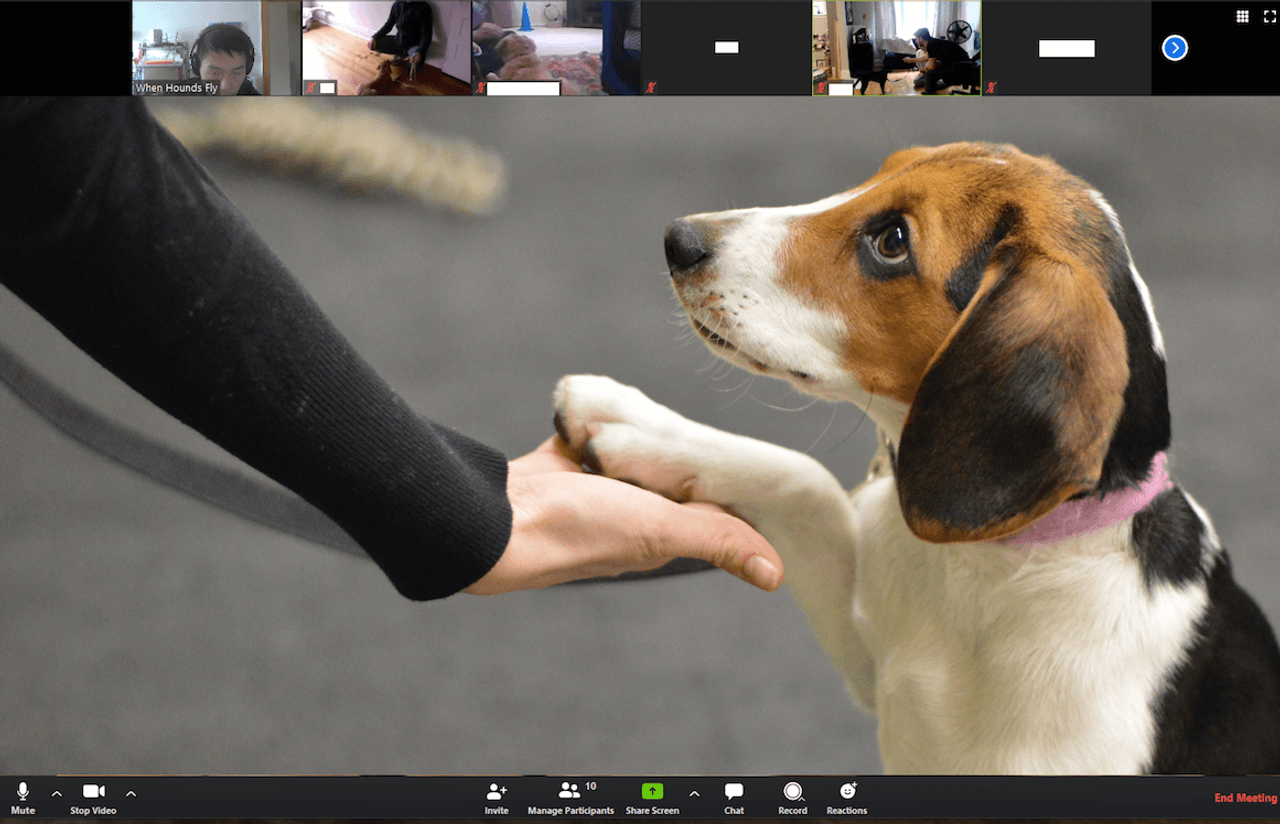
Task: Open Manage Participants panel
Action: pyautogui.click(x=571, y=798)
